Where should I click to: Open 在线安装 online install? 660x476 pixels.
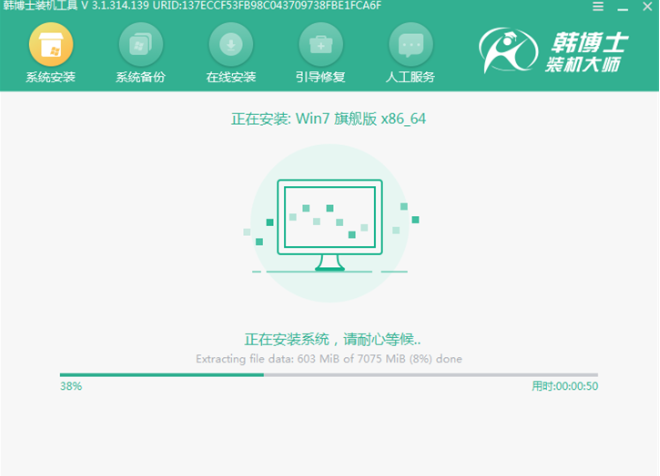click(231, 53)
